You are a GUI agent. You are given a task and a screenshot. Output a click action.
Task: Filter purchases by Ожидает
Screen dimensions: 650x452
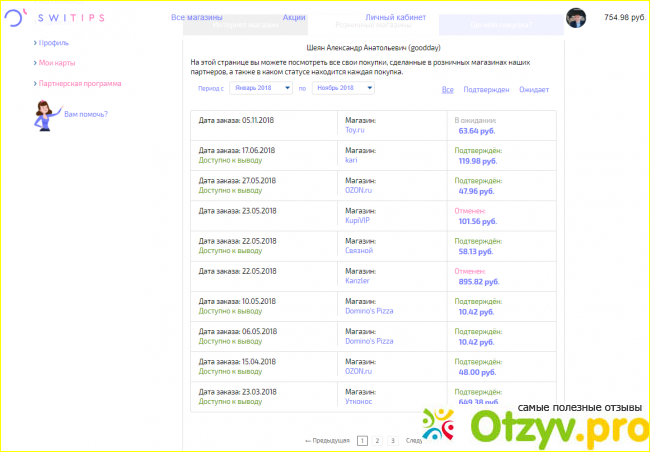coord(534,90)
